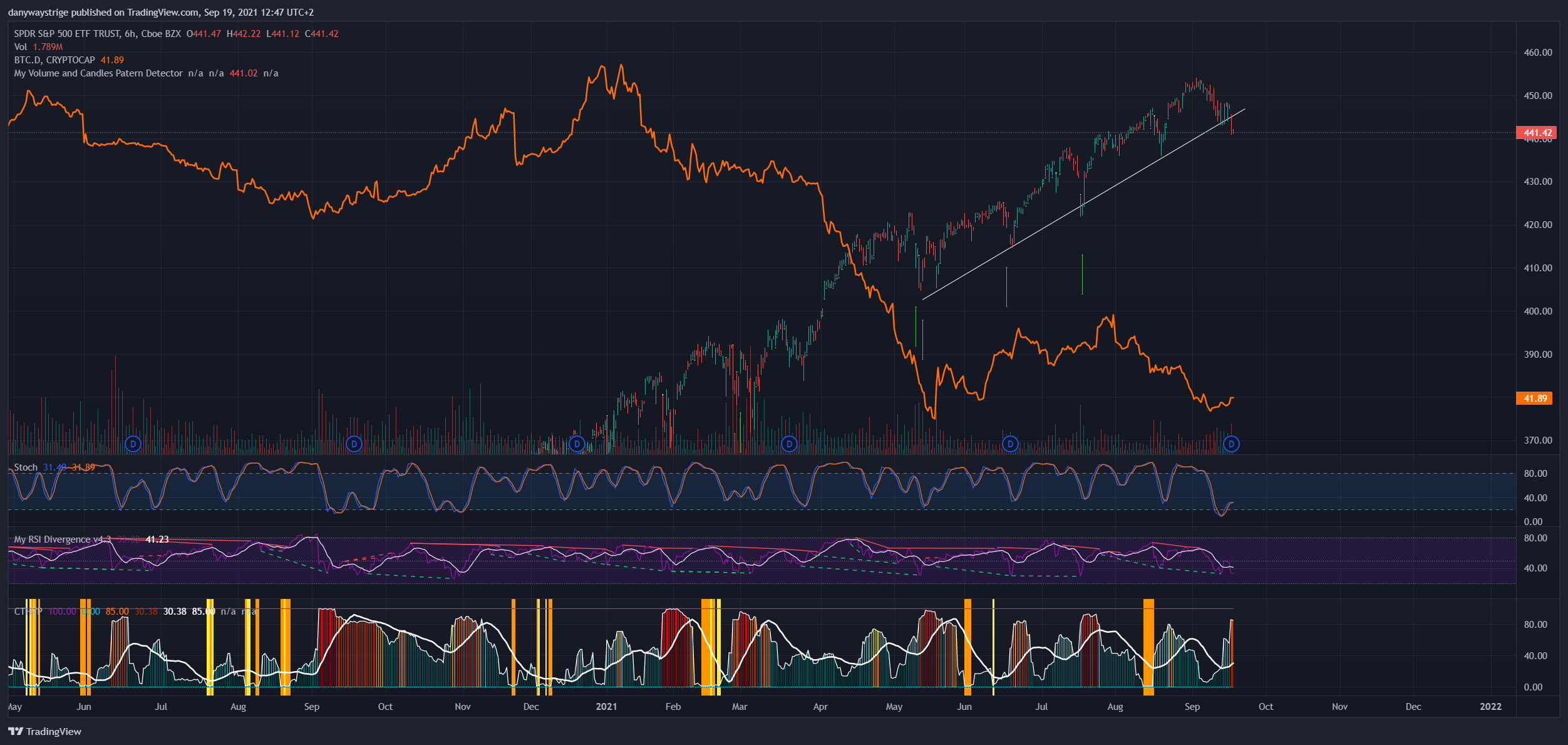Select the Vol 1.789M legend entry
1568x745 pixels.
(38, 47)
